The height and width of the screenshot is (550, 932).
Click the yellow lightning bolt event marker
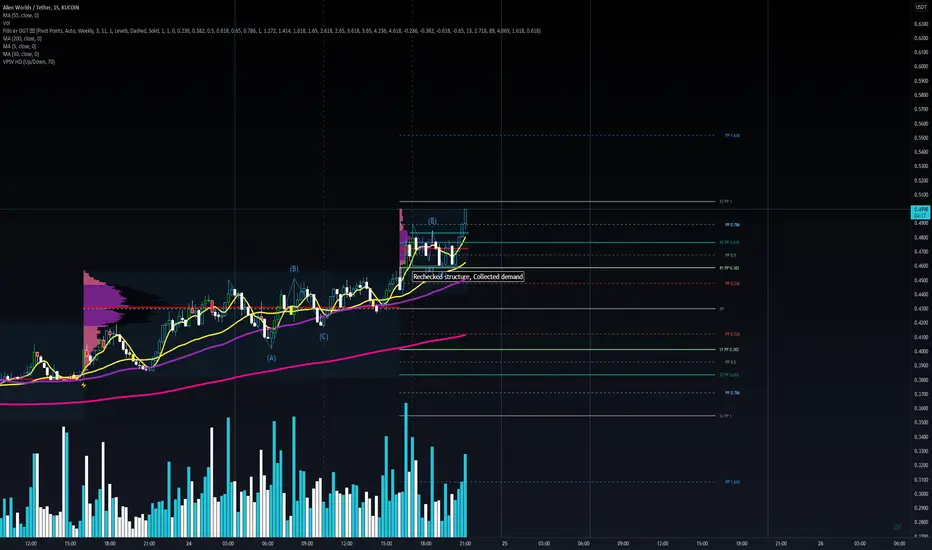click(x=84, y=385)
